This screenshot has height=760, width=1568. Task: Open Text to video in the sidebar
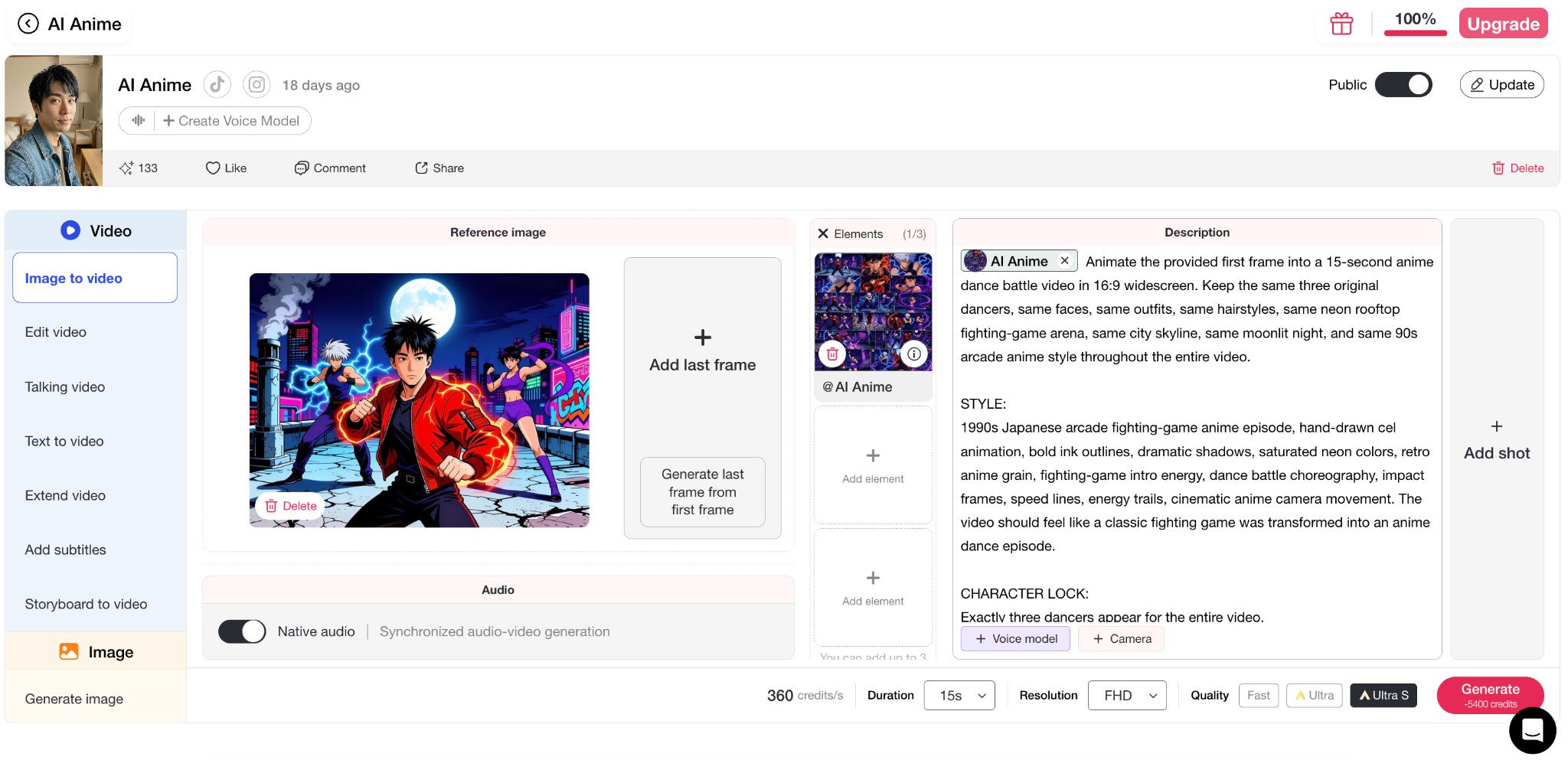coord(64,441)
